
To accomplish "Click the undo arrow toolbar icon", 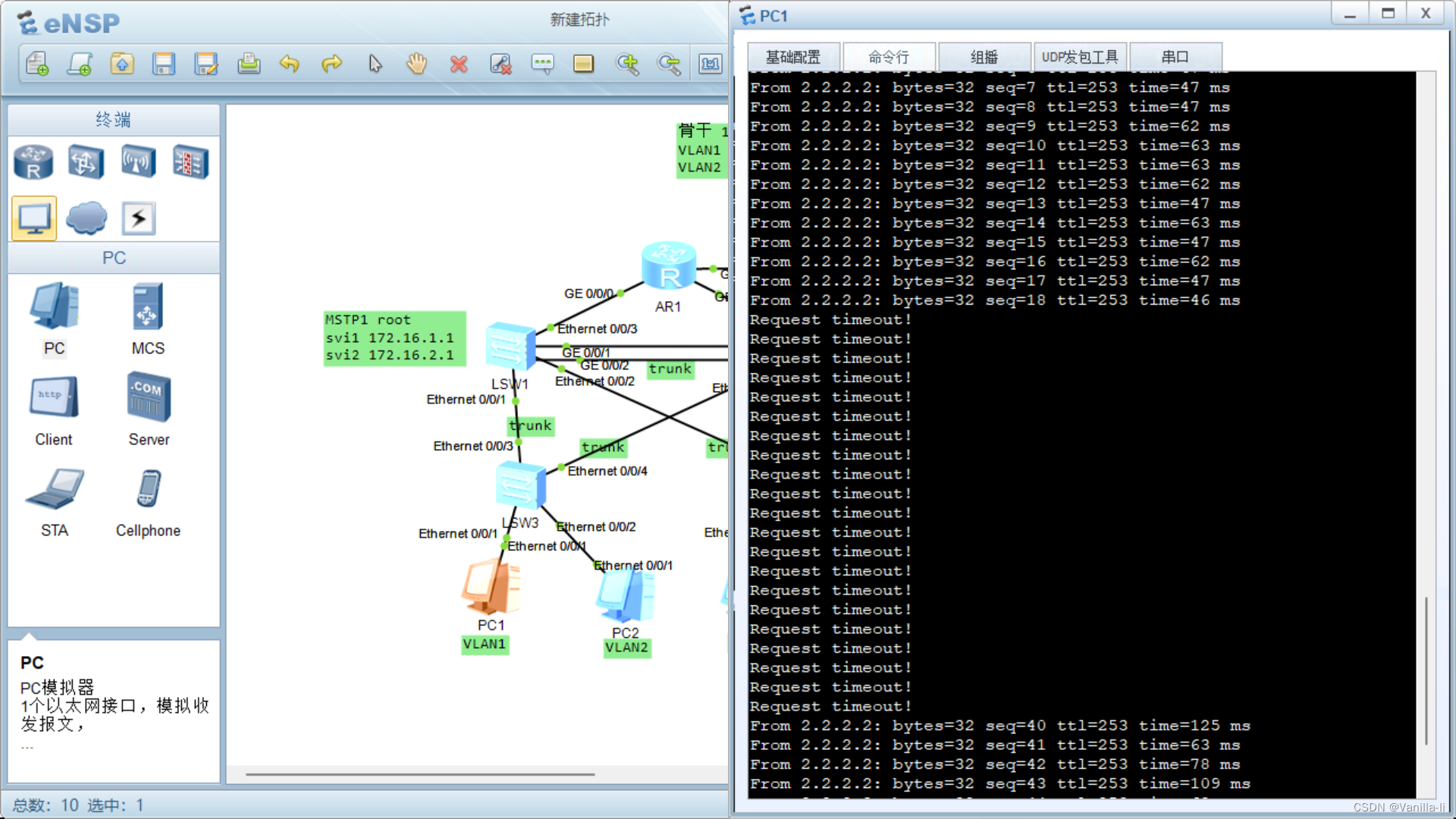I will tap(289, 62).
